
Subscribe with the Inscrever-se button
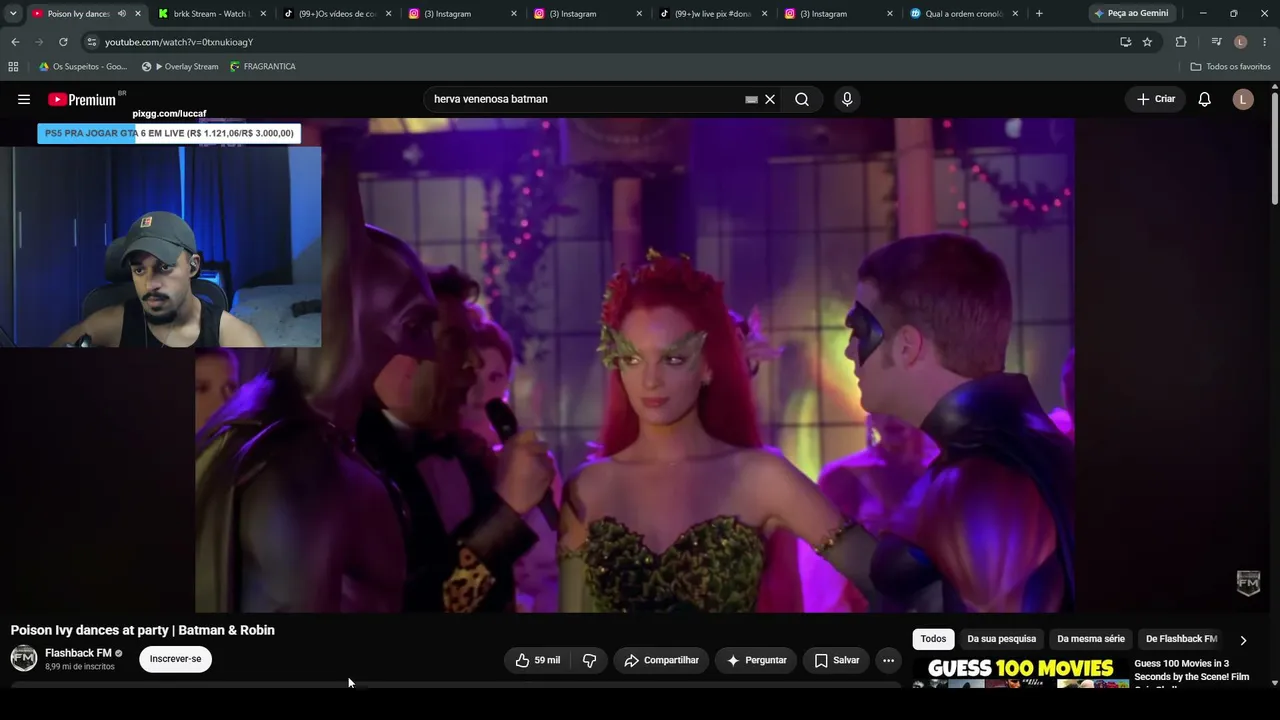(x=175, y=659)
